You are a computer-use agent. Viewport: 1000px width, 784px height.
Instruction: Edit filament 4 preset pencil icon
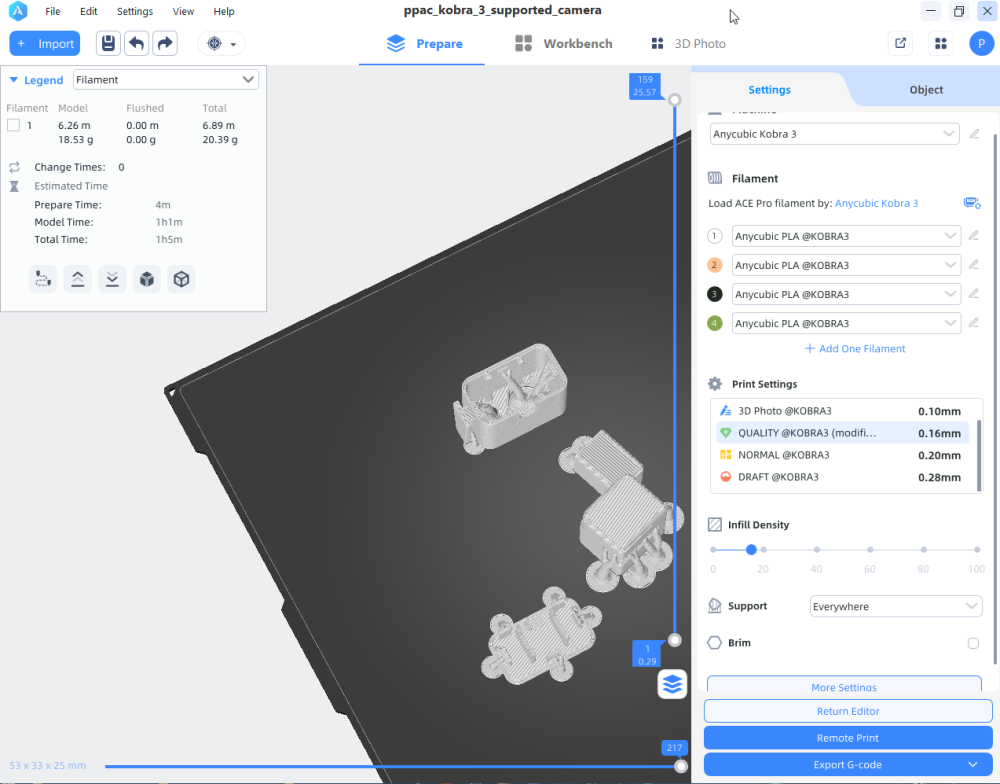pos(973,323)
